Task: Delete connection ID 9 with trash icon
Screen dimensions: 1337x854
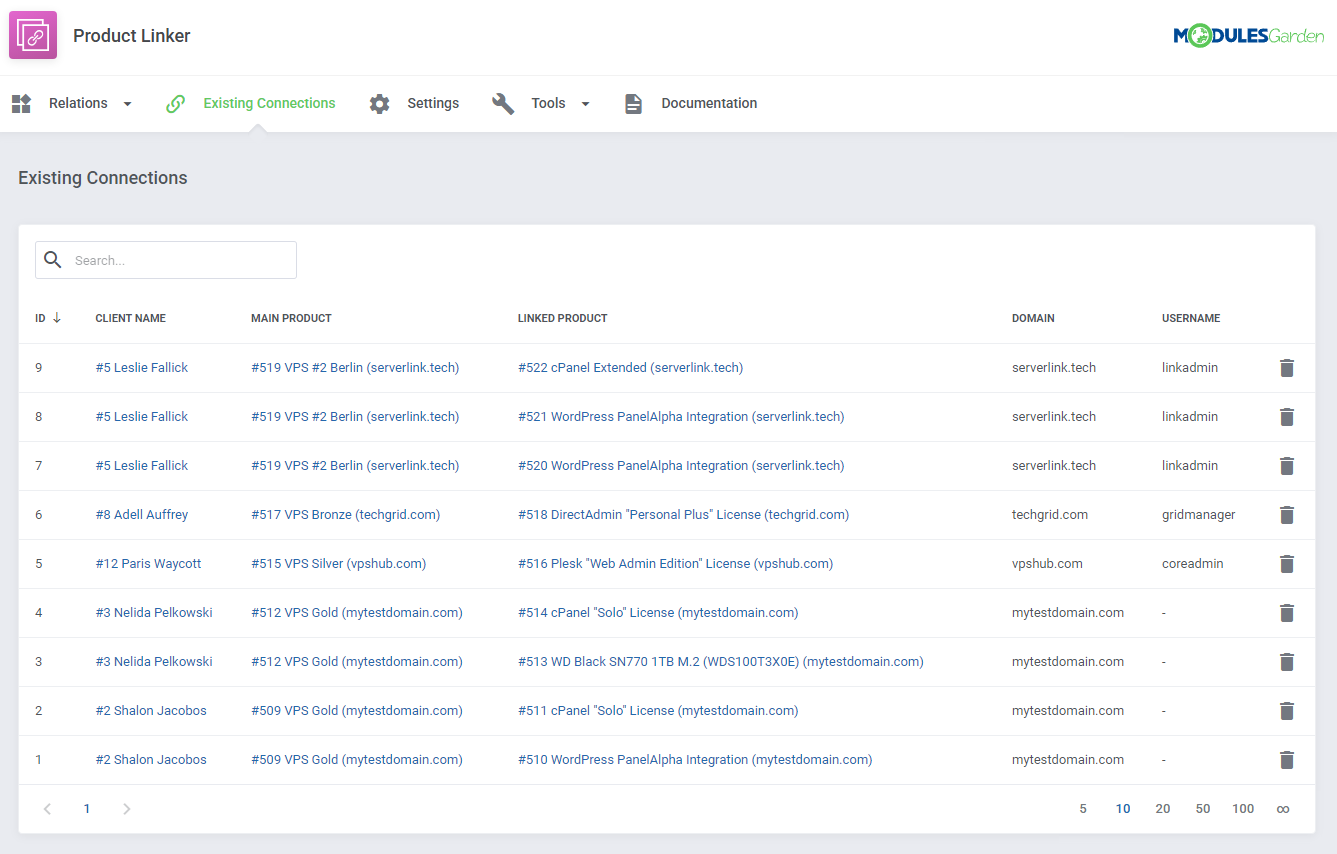Action: point(1287,368)
